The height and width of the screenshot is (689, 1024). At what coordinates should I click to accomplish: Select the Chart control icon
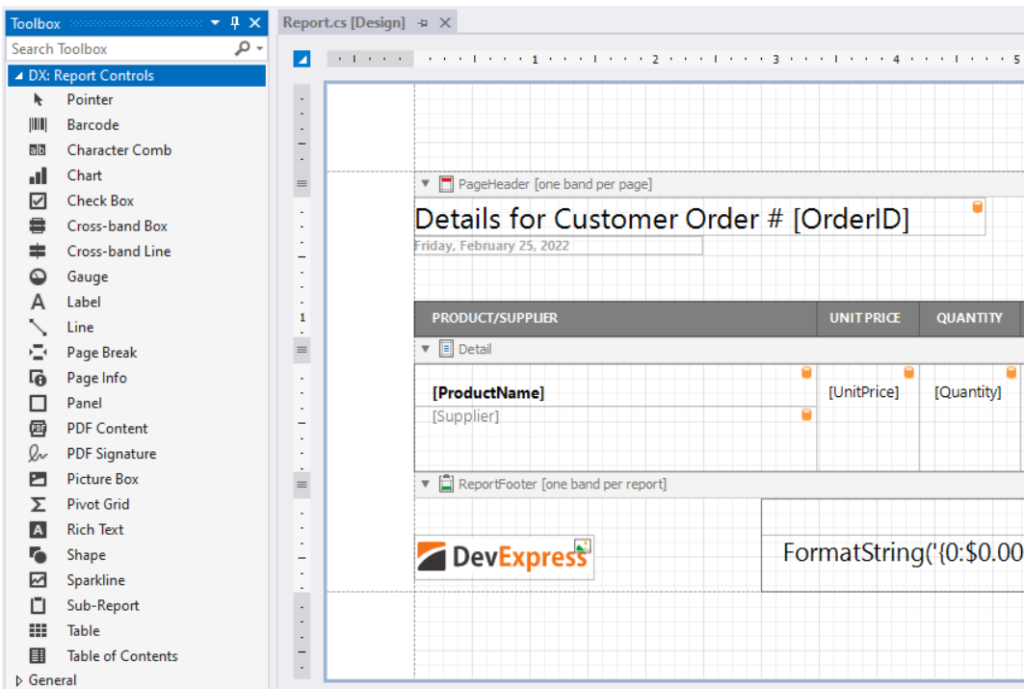[38, 176]
